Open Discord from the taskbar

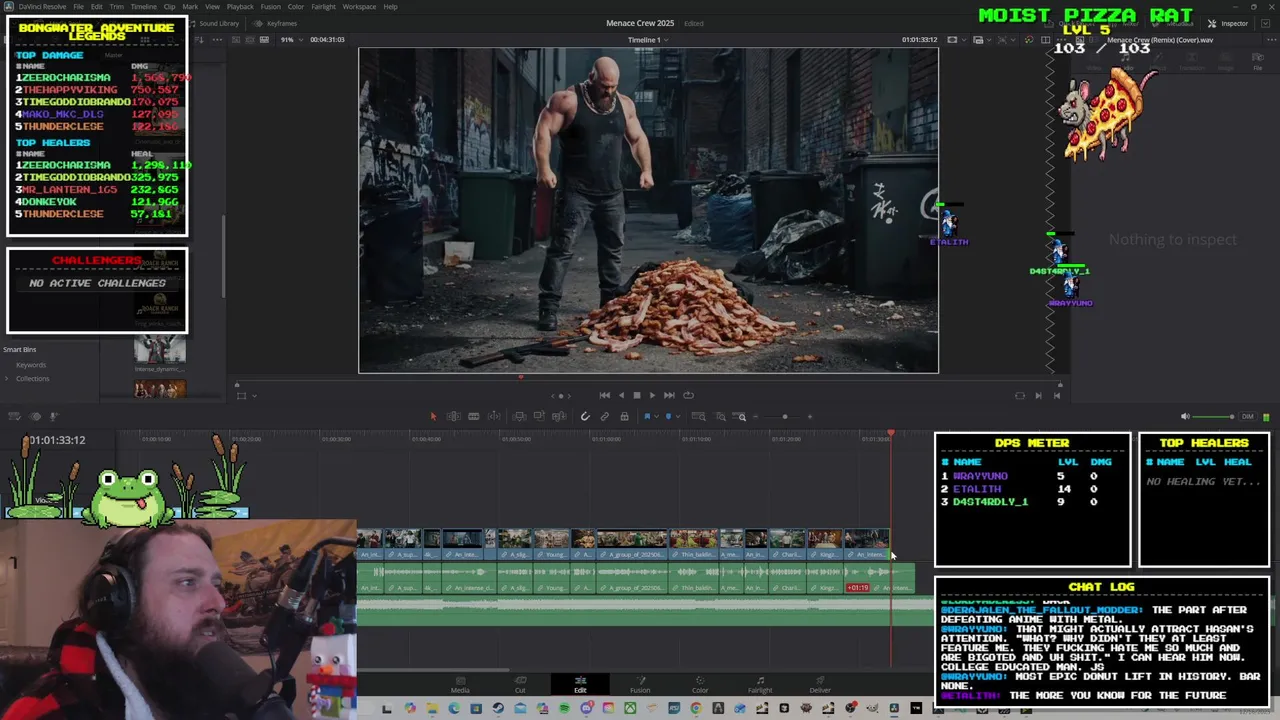tap(587, 709)
